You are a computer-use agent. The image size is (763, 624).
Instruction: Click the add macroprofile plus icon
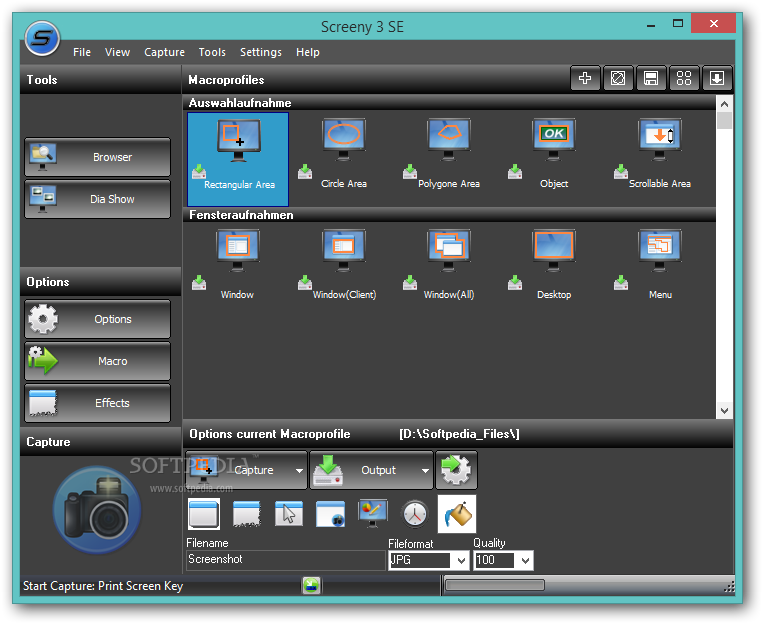[x=585, y=78]
